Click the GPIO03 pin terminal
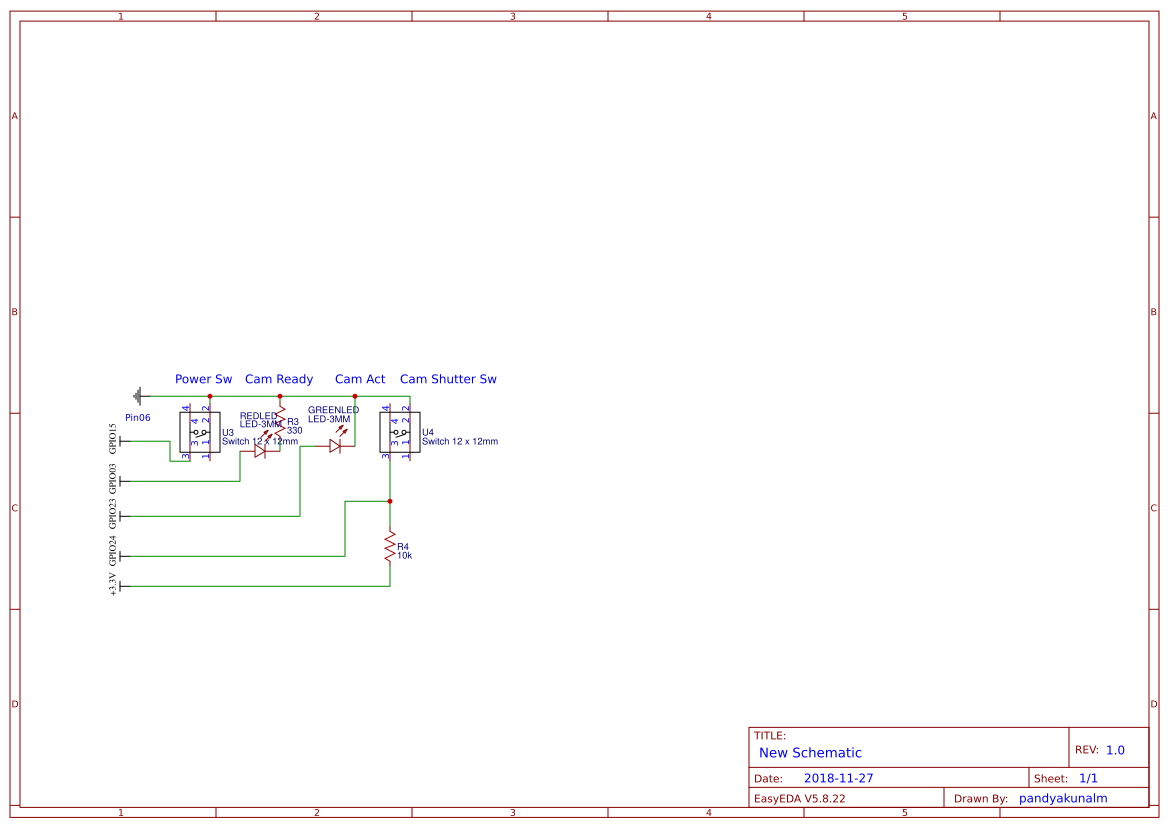 click(122, 480)
